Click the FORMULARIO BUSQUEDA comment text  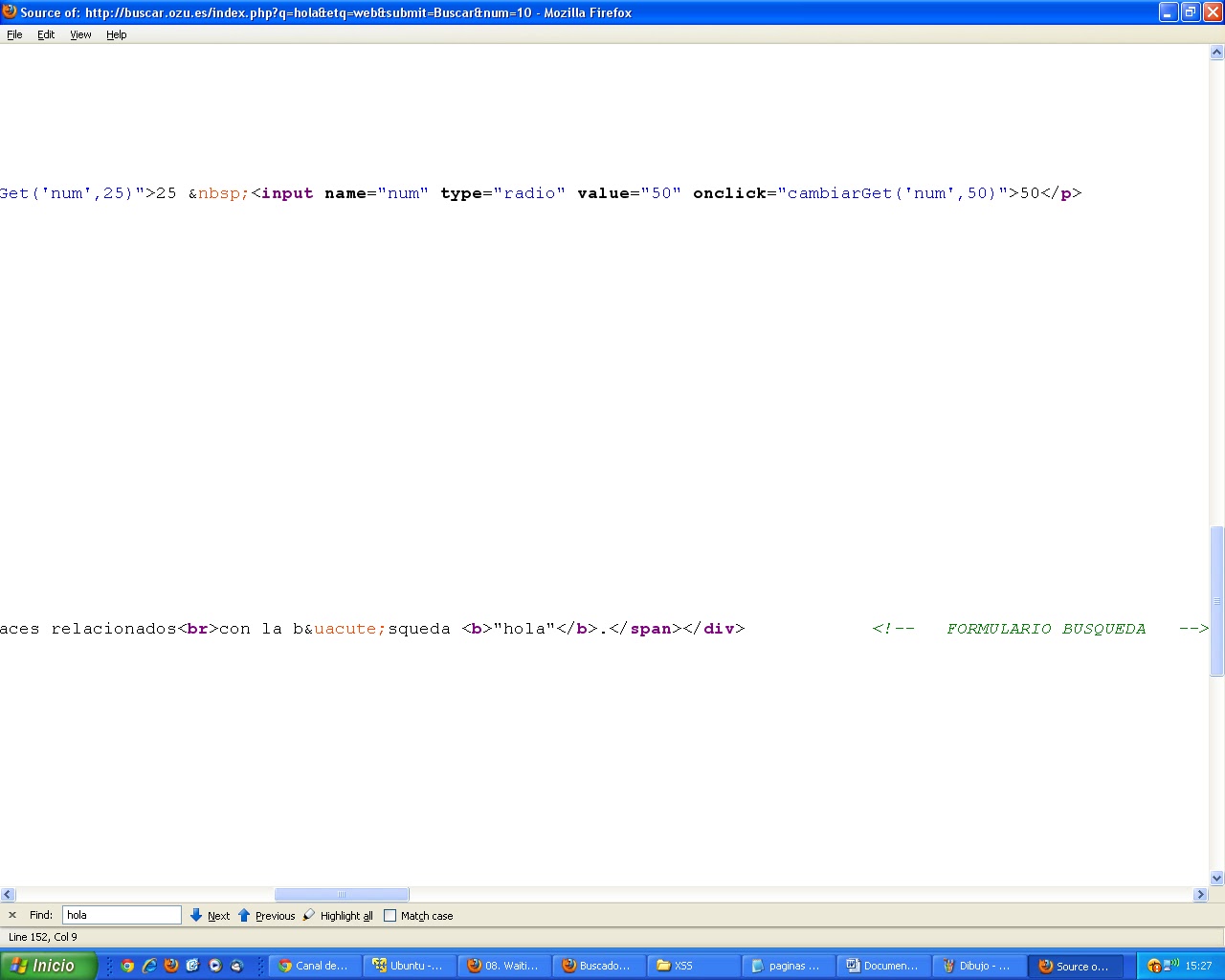pos(1046,629)
